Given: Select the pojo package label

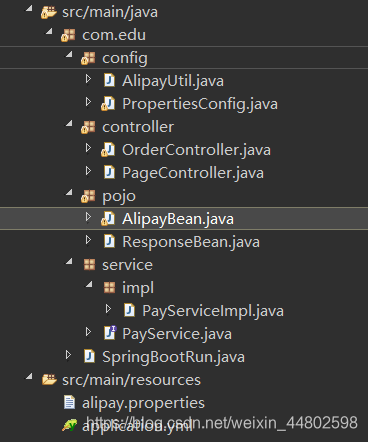Looking at the screenshot, I should (x=119, y=197).
